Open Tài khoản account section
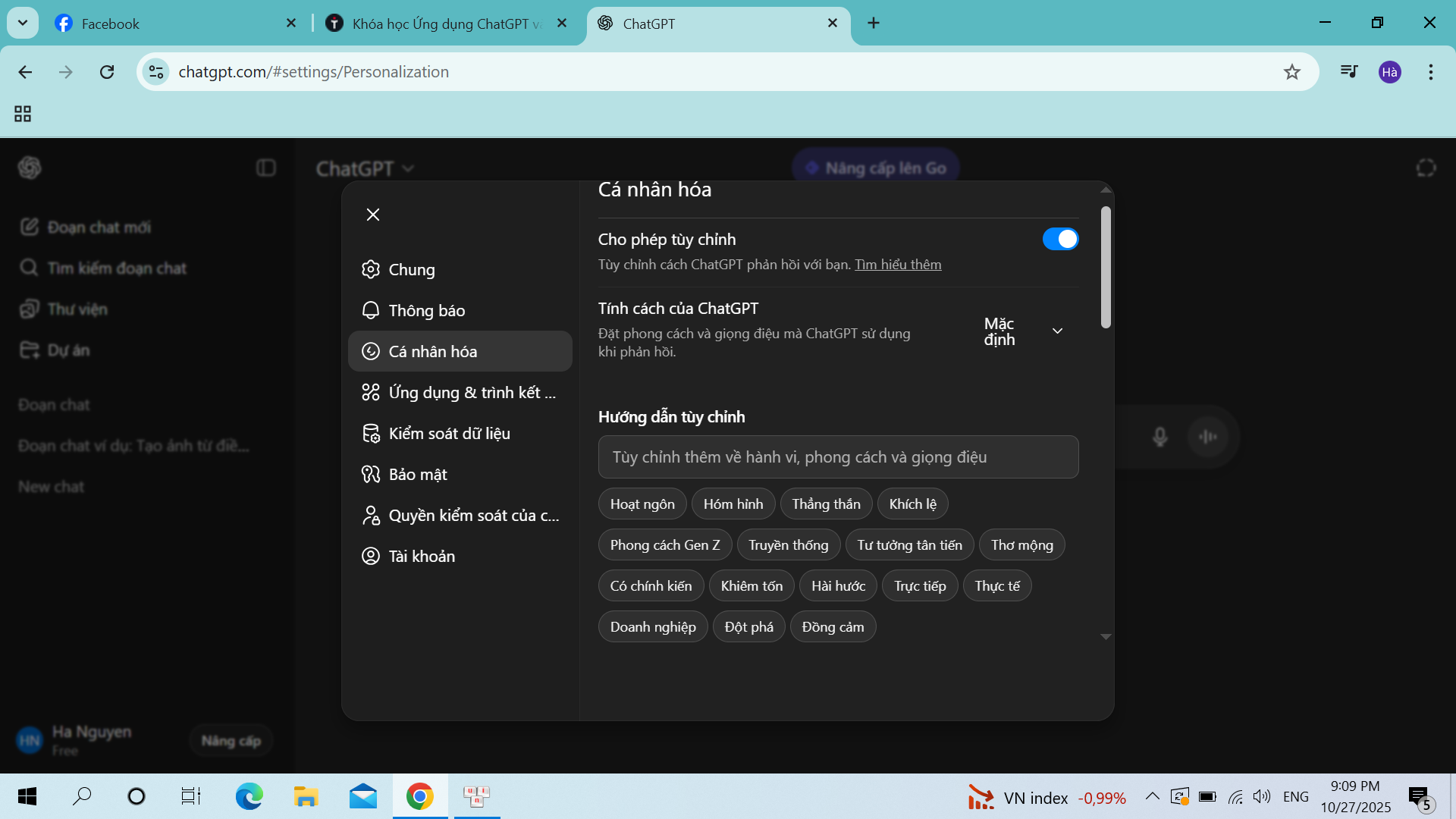This screenshot has width=1456, height=819. coord(422,557)
